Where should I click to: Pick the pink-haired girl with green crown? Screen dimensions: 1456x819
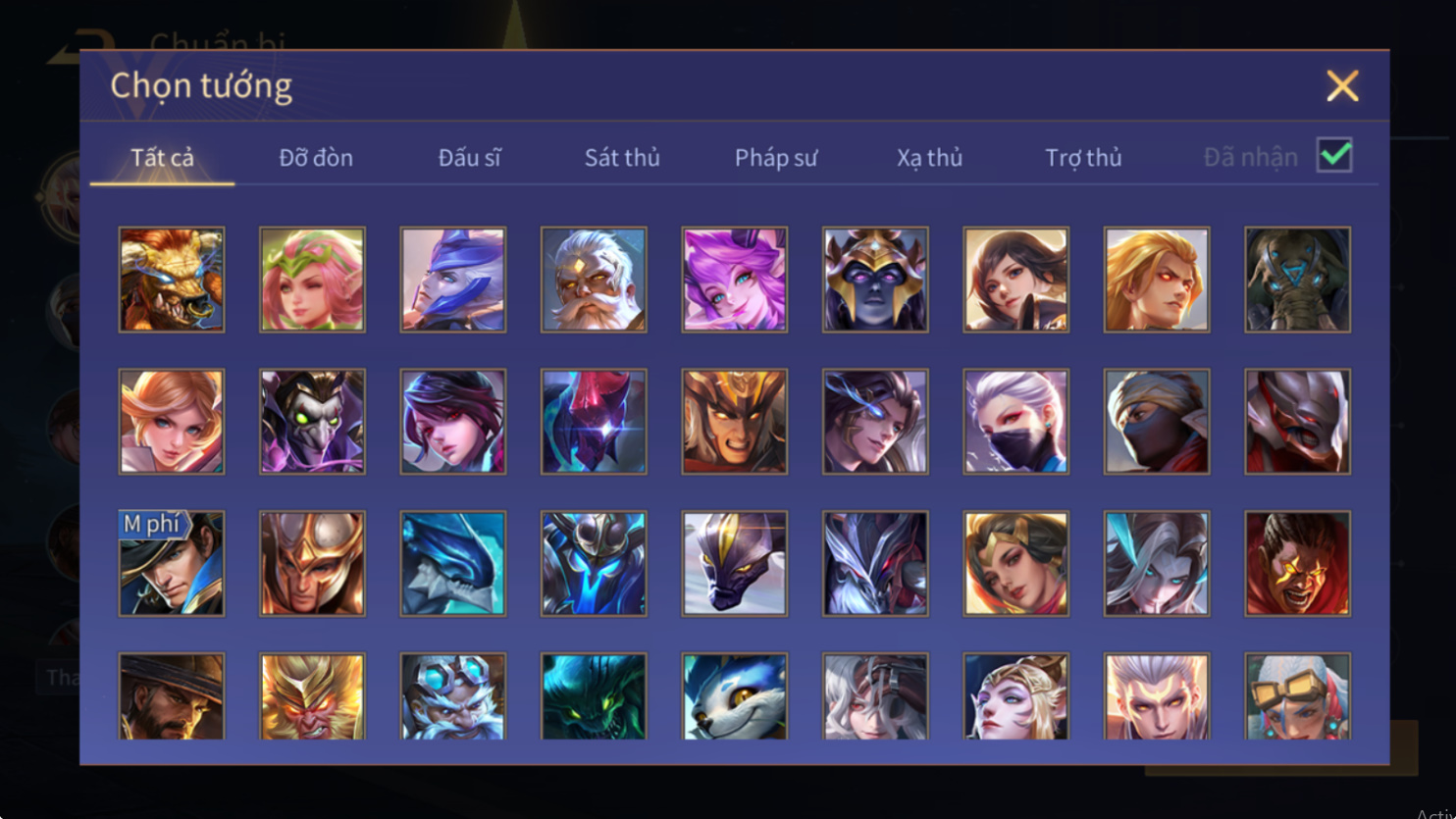point(312,280)
